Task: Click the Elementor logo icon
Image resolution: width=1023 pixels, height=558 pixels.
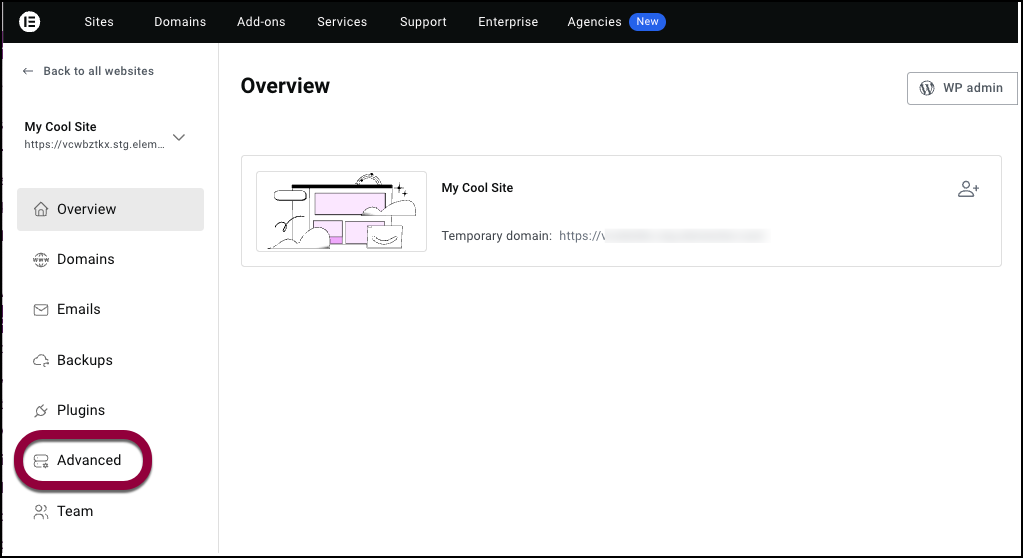Action: pos(30,21)
